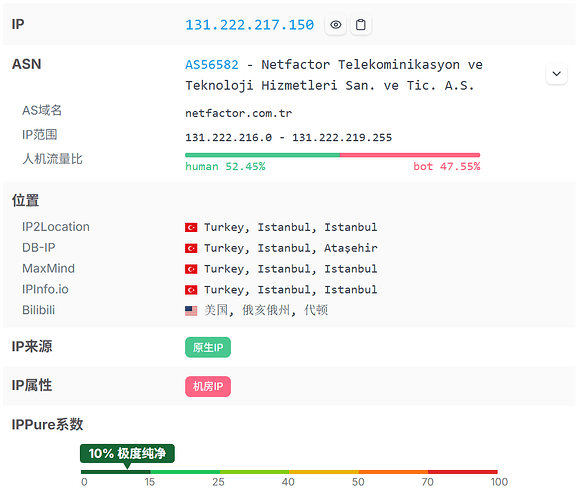Click the 人机流量比 label
585x500 pixels.
tap(52, 159)
